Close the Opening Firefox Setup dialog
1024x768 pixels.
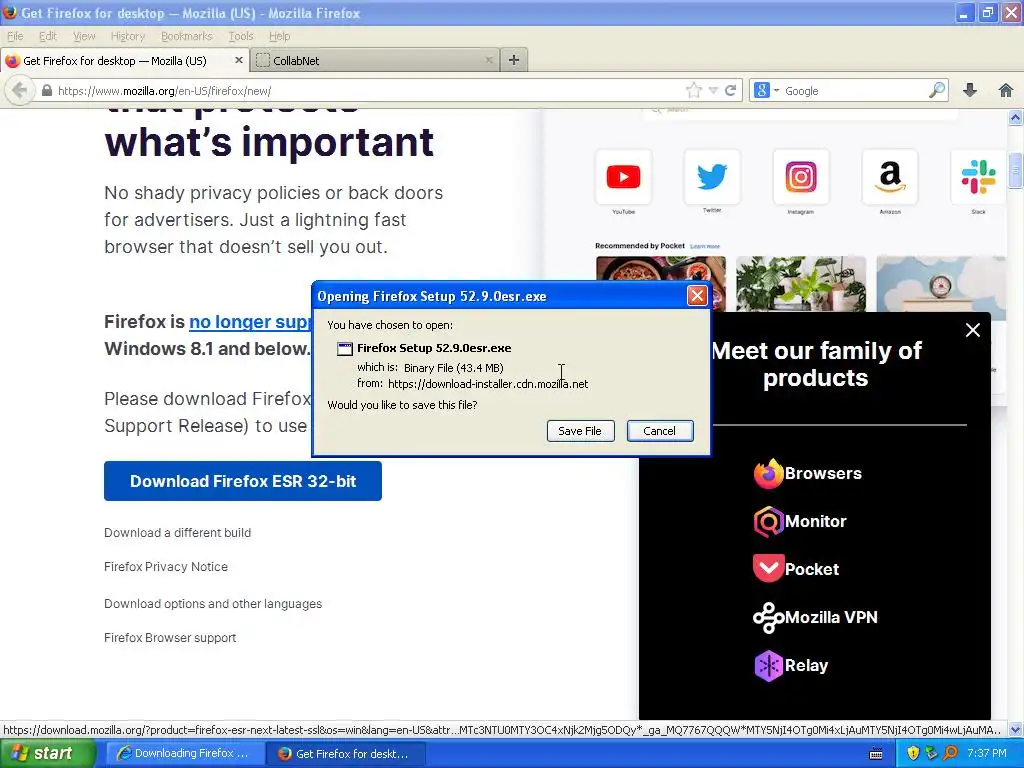(697, 296)
